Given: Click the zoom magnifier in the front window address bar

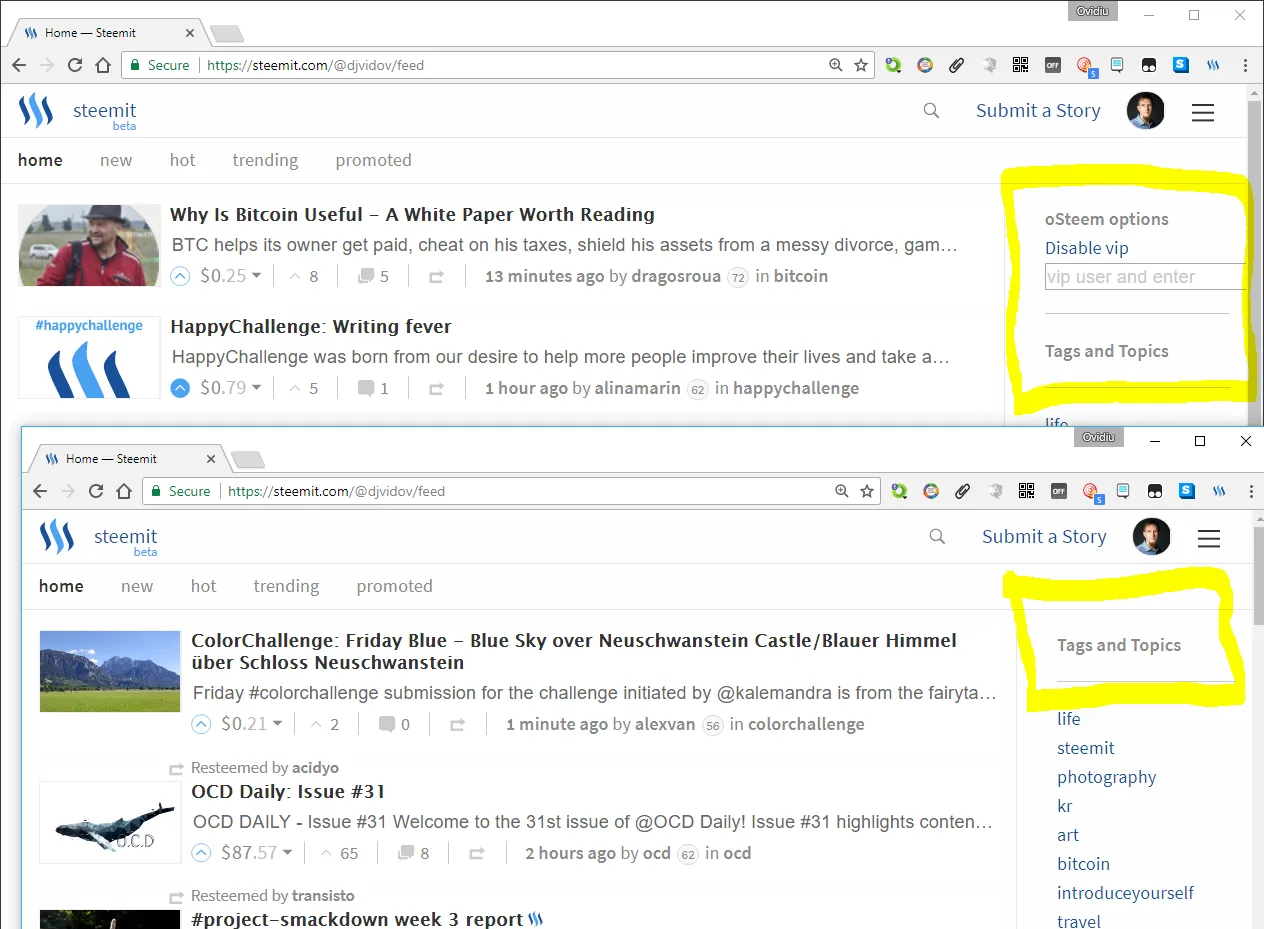Looking at the screenshot, I should (x=841, y=491).
